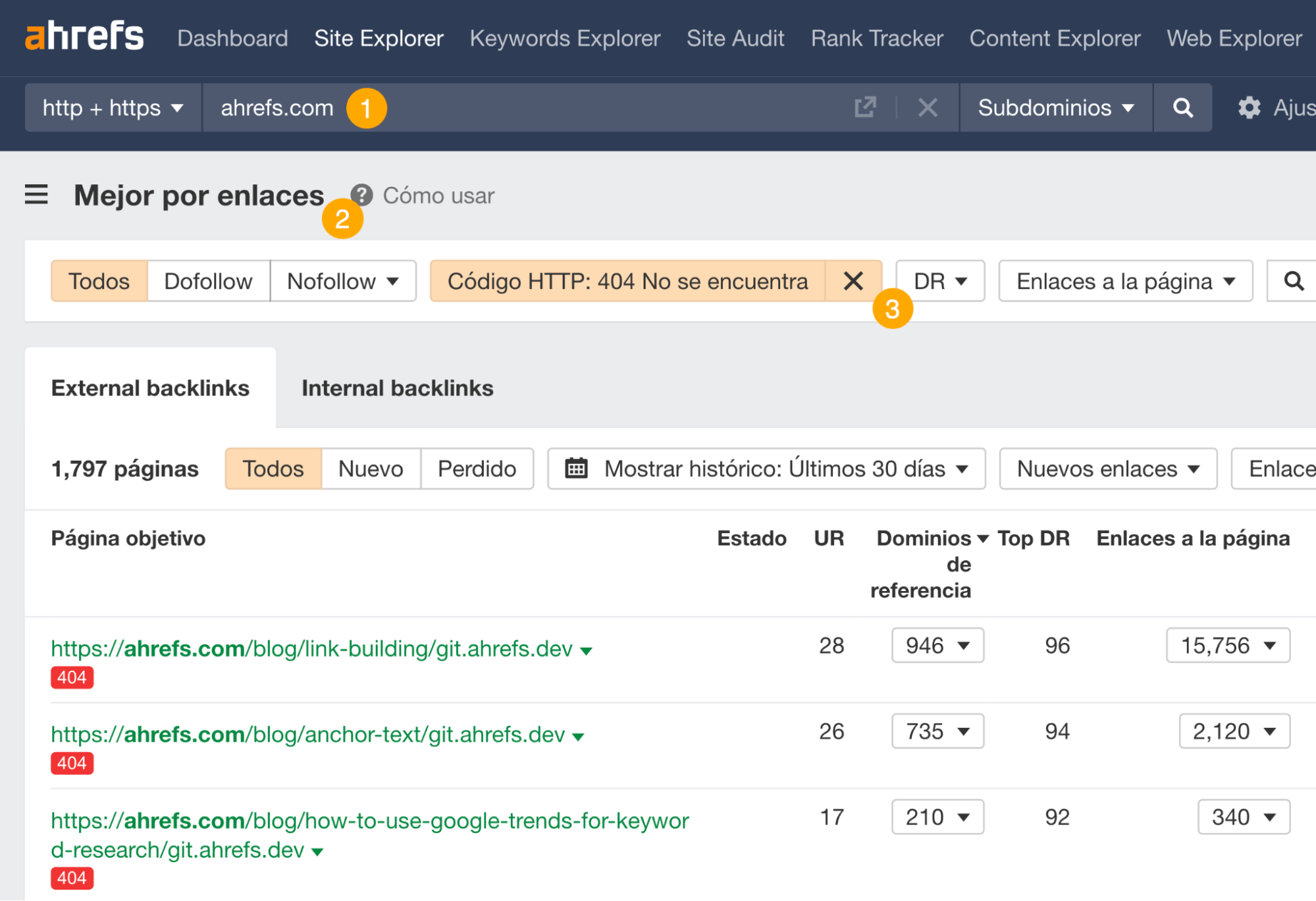This screenshot has height=901, width=1316.
Task: Click the search icon in the filters row
Action: click(1294, 281)
